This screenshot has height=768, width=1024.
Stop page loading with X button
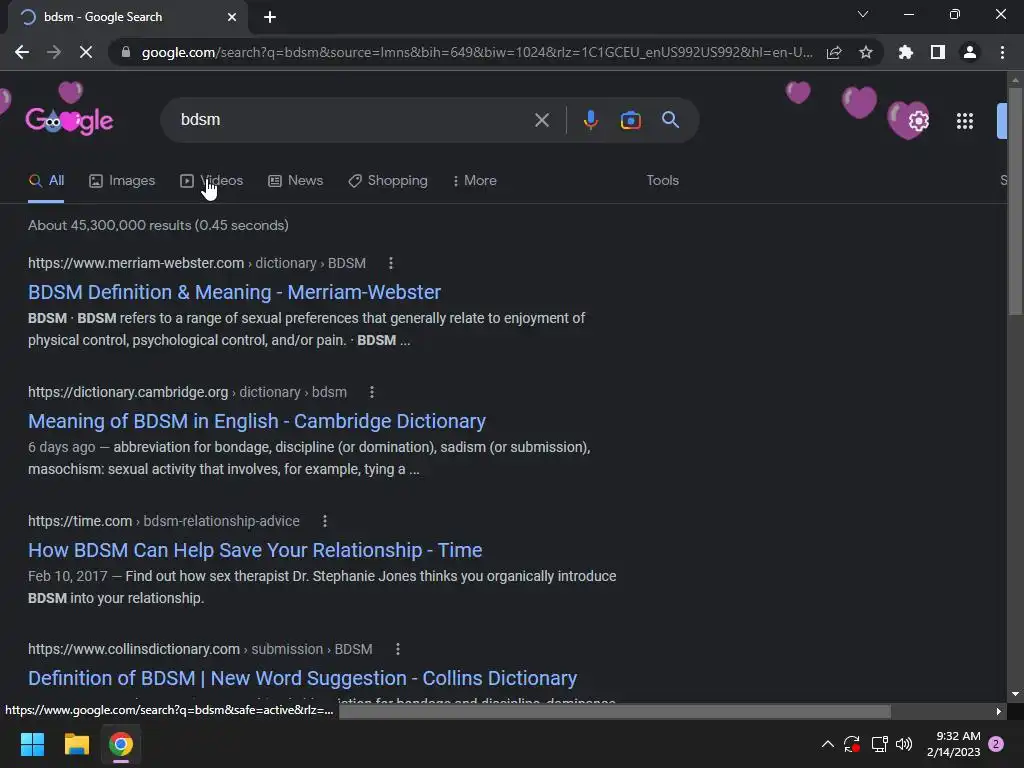(x=86, y=52)
